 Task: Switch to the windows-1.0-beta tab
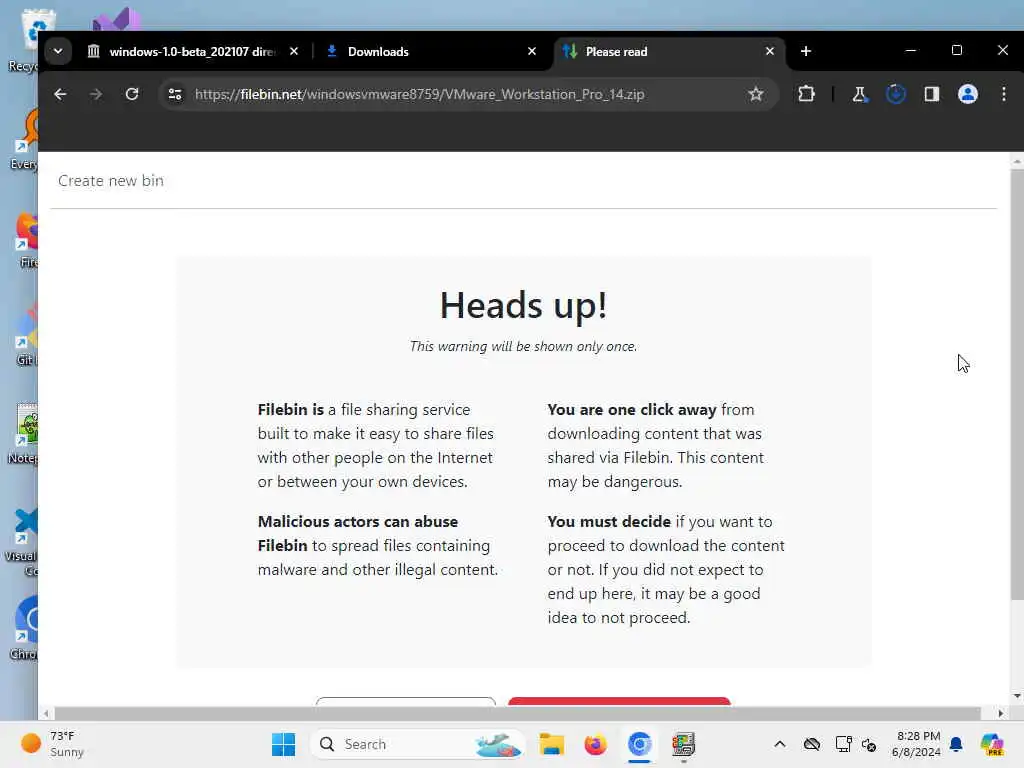click(x=192, y=52)
